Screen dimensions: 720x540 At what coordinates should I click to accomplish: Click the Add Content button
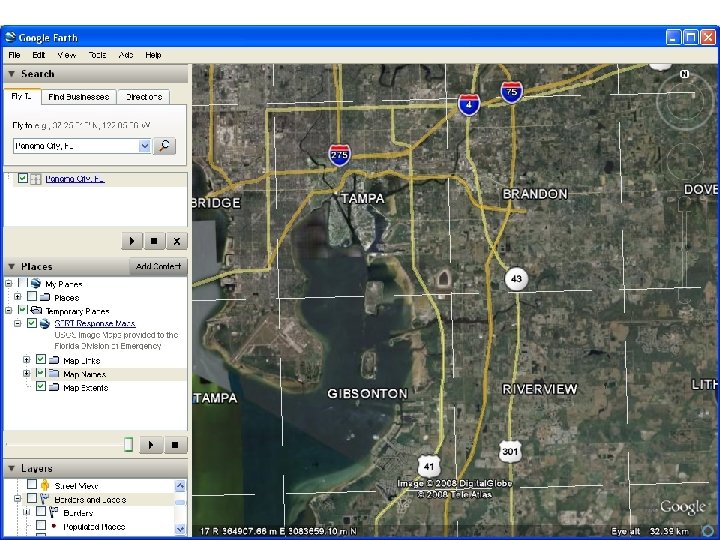(x=158, y=266)
